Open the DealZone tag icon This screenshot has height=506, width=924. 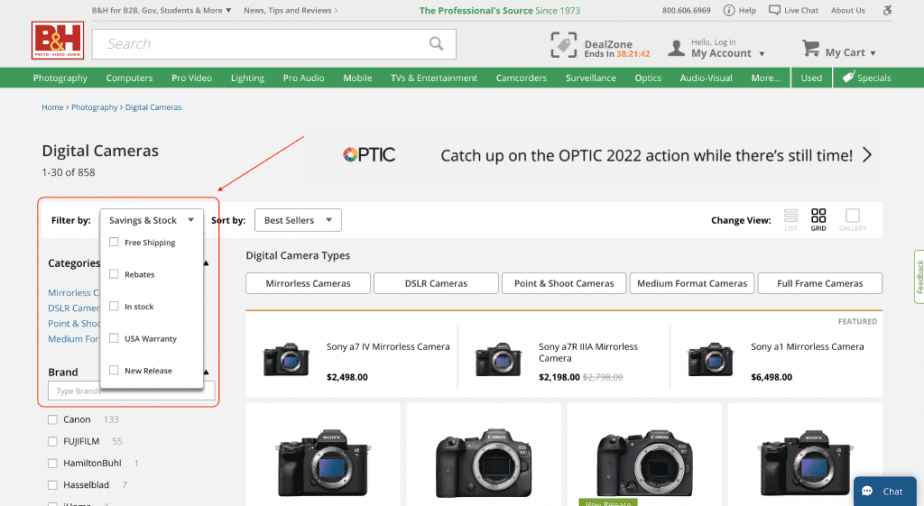563,45
